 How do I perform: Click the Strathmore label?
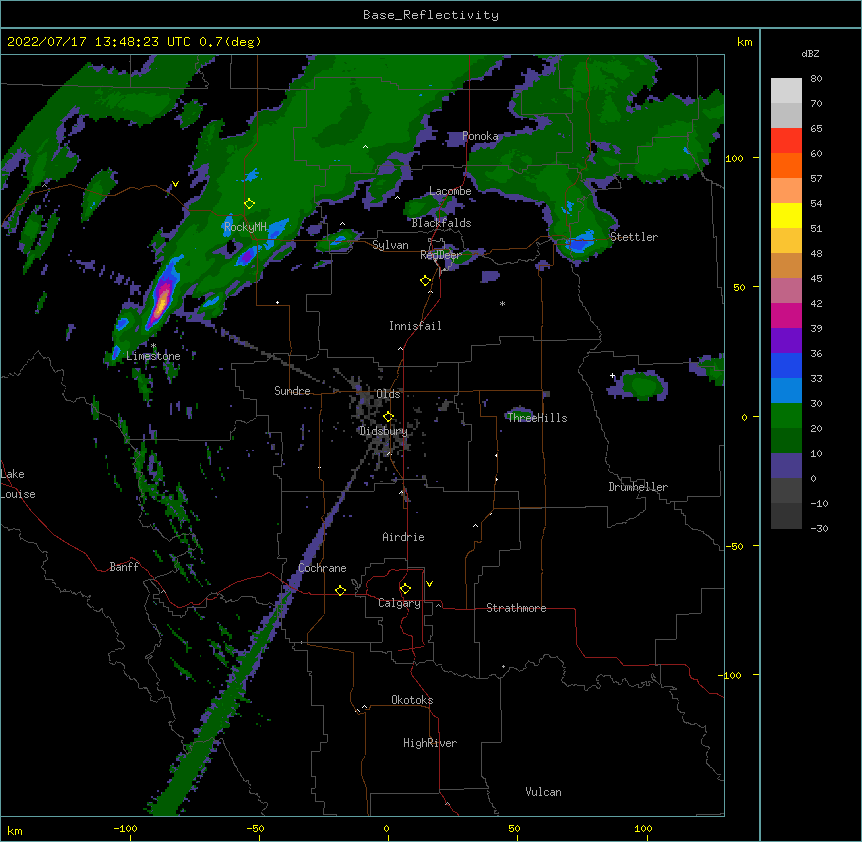click(x=516, y=608)
